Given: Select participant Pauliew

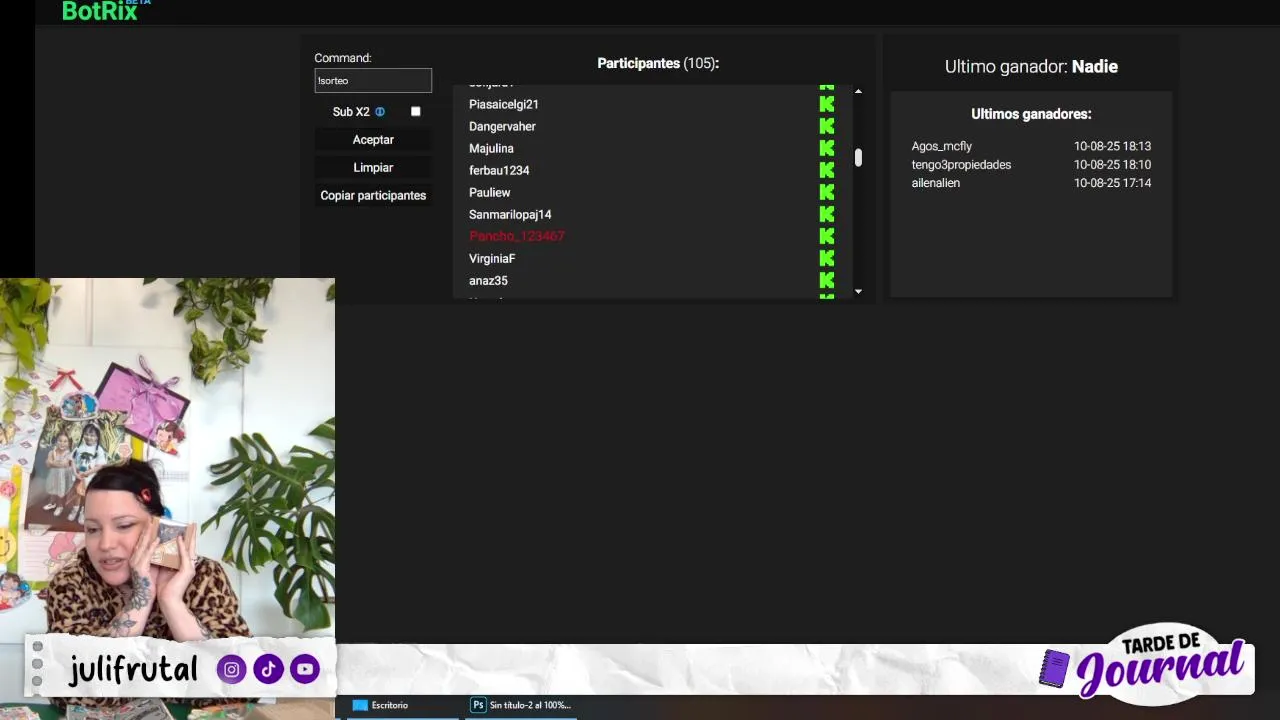Looking at the screenshot, I should pyautogui.click(x=489, y=192).
